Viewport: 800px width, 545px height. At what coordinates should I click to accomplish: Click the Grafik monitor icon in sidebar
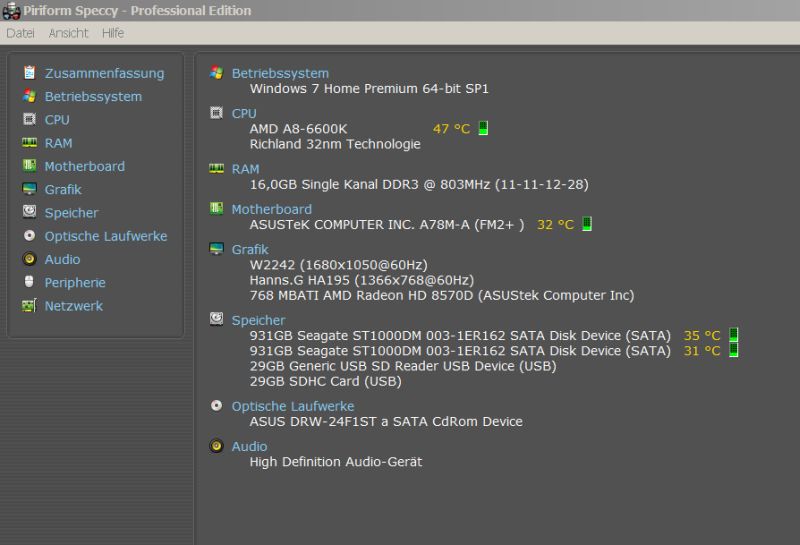[30, 189]
